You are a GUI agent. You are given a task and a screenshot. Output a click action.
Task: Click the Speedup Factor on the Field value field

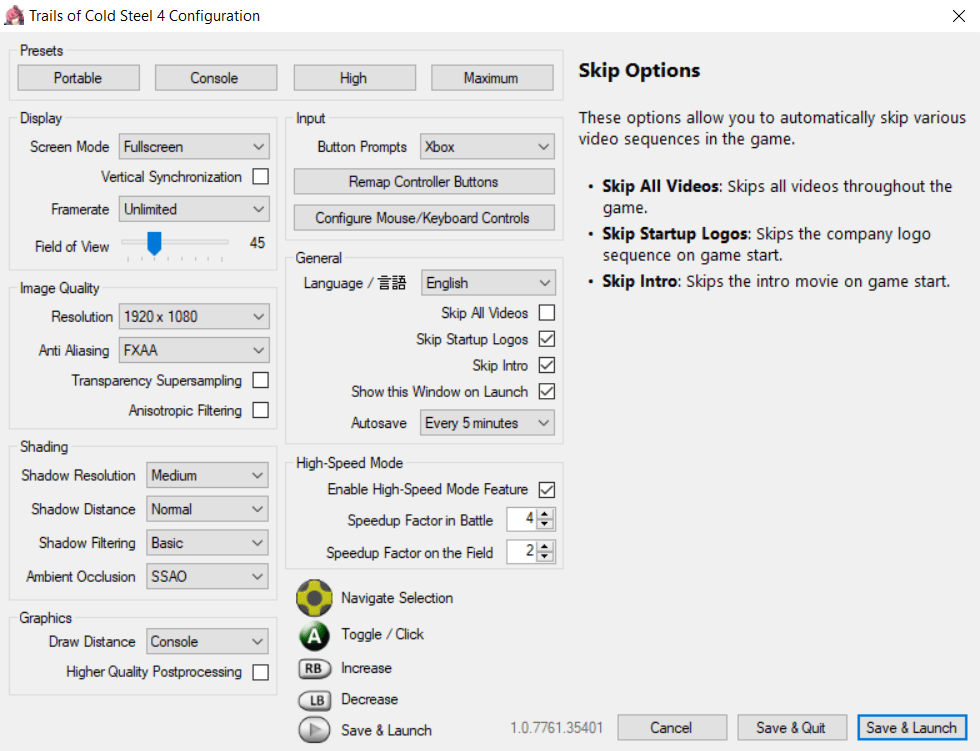point(522,551)
